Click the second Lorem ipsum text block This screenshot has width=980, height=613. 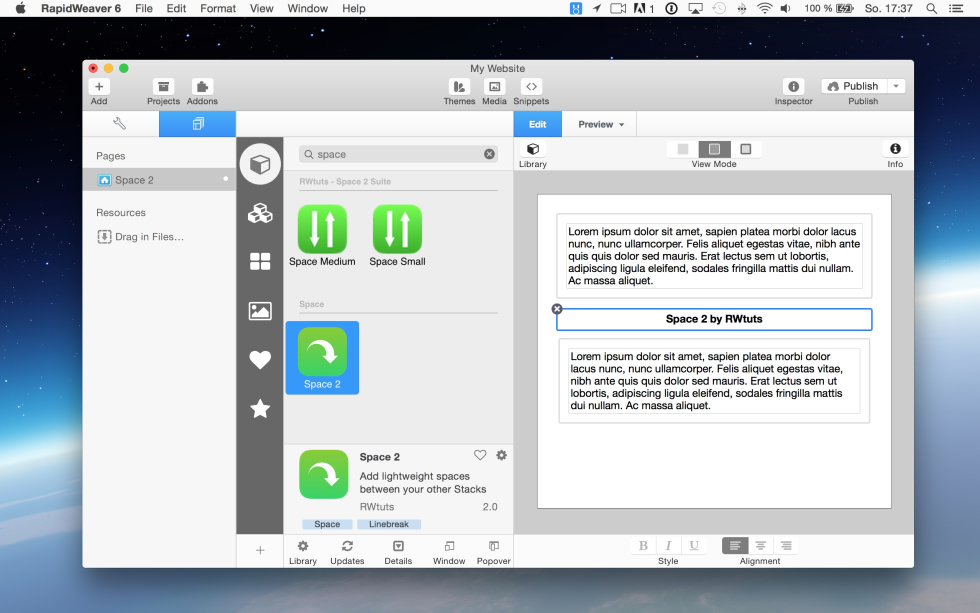pyautogui.click(x=714, y=381)
